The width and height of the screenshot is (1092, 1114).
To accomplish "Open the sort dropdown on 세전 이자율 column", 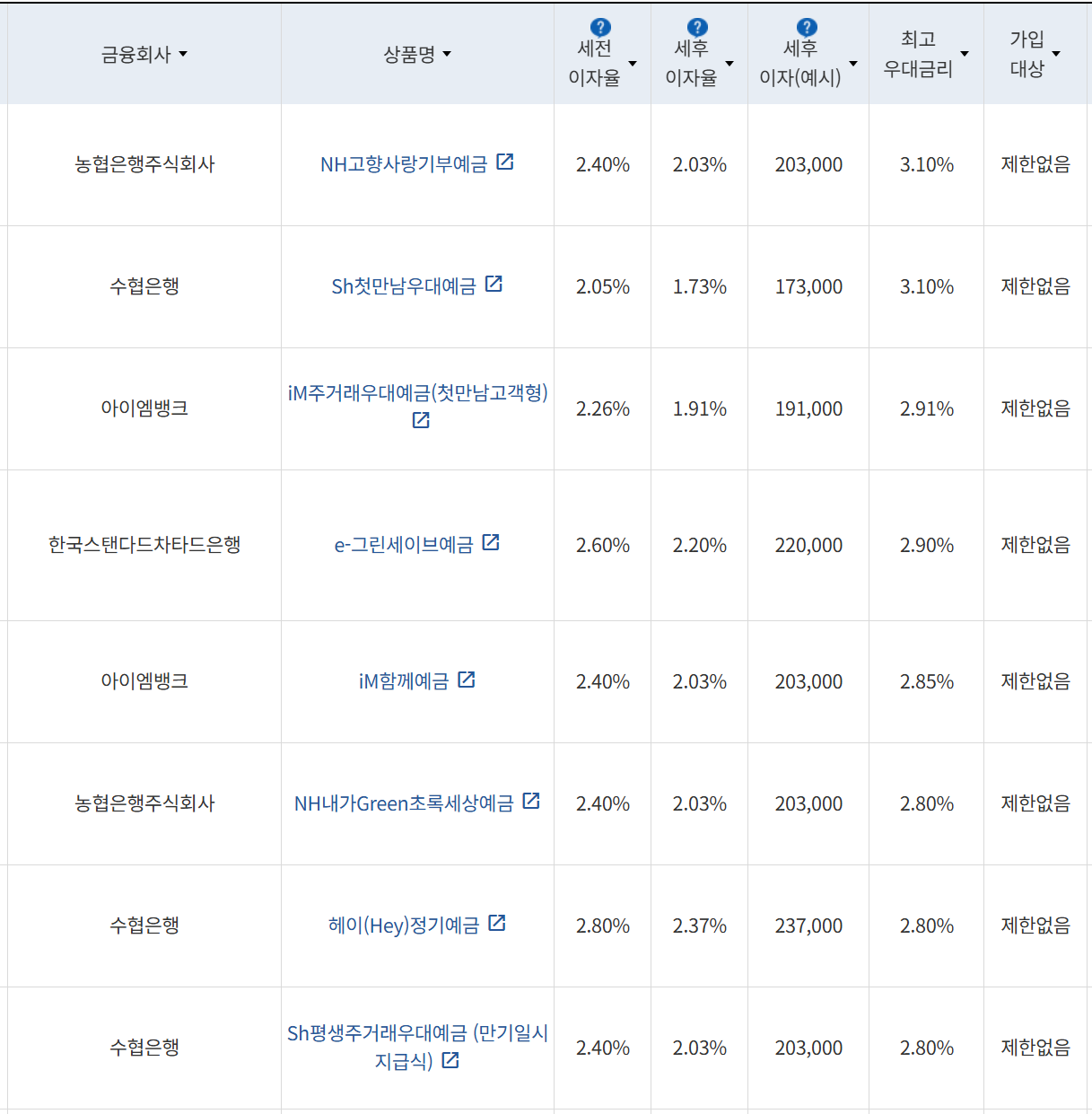I will [633, 65].
